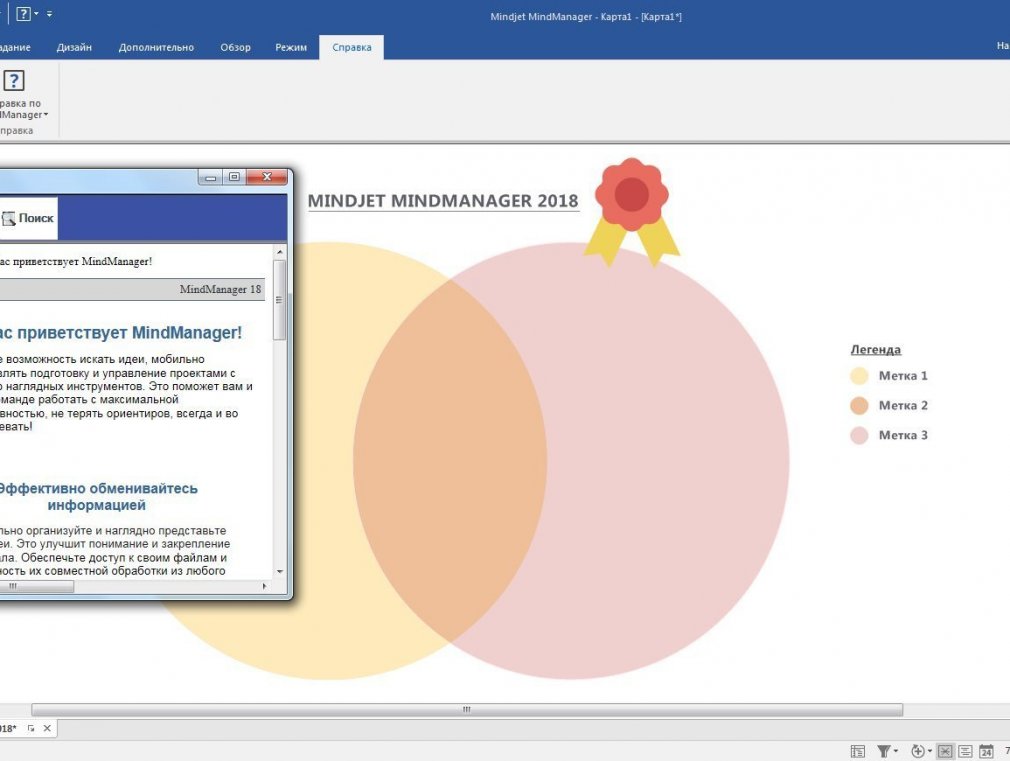This screenshot has height=761, width=1010.
Task: Switch to the Дополнительно tab
Action: pyautogui.click(x=156, y=47)
